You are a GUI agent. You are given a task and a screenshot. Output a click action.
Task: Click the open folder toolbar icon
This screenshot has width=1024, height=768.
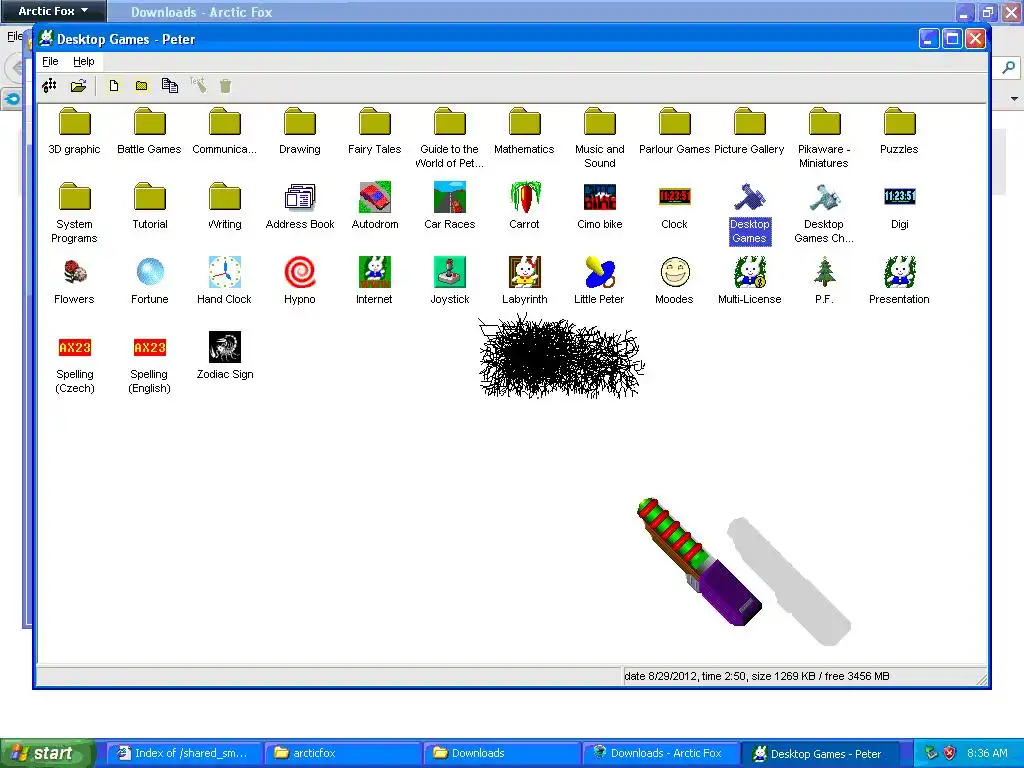point(78,86)
